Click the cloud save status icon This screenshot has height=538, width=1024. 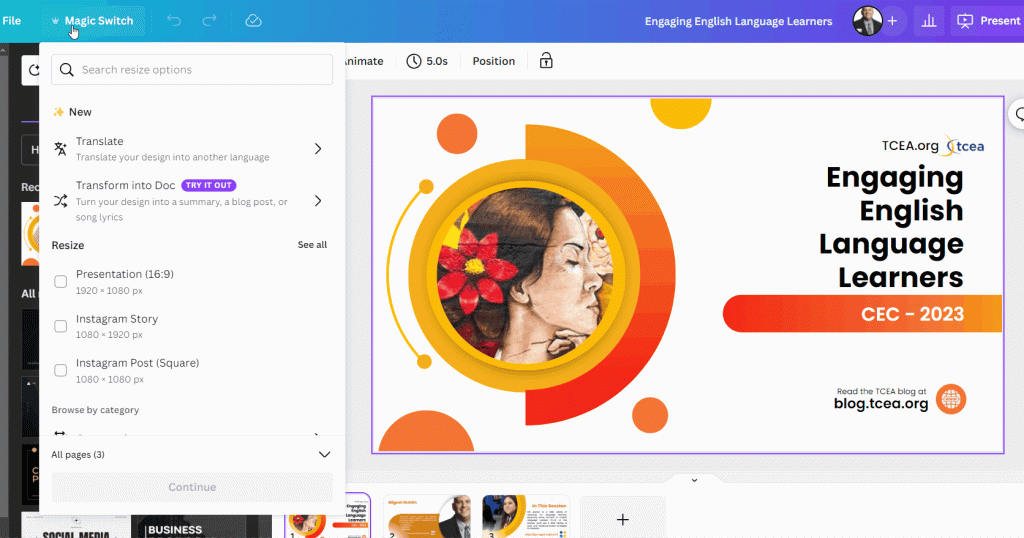point(253,21)
